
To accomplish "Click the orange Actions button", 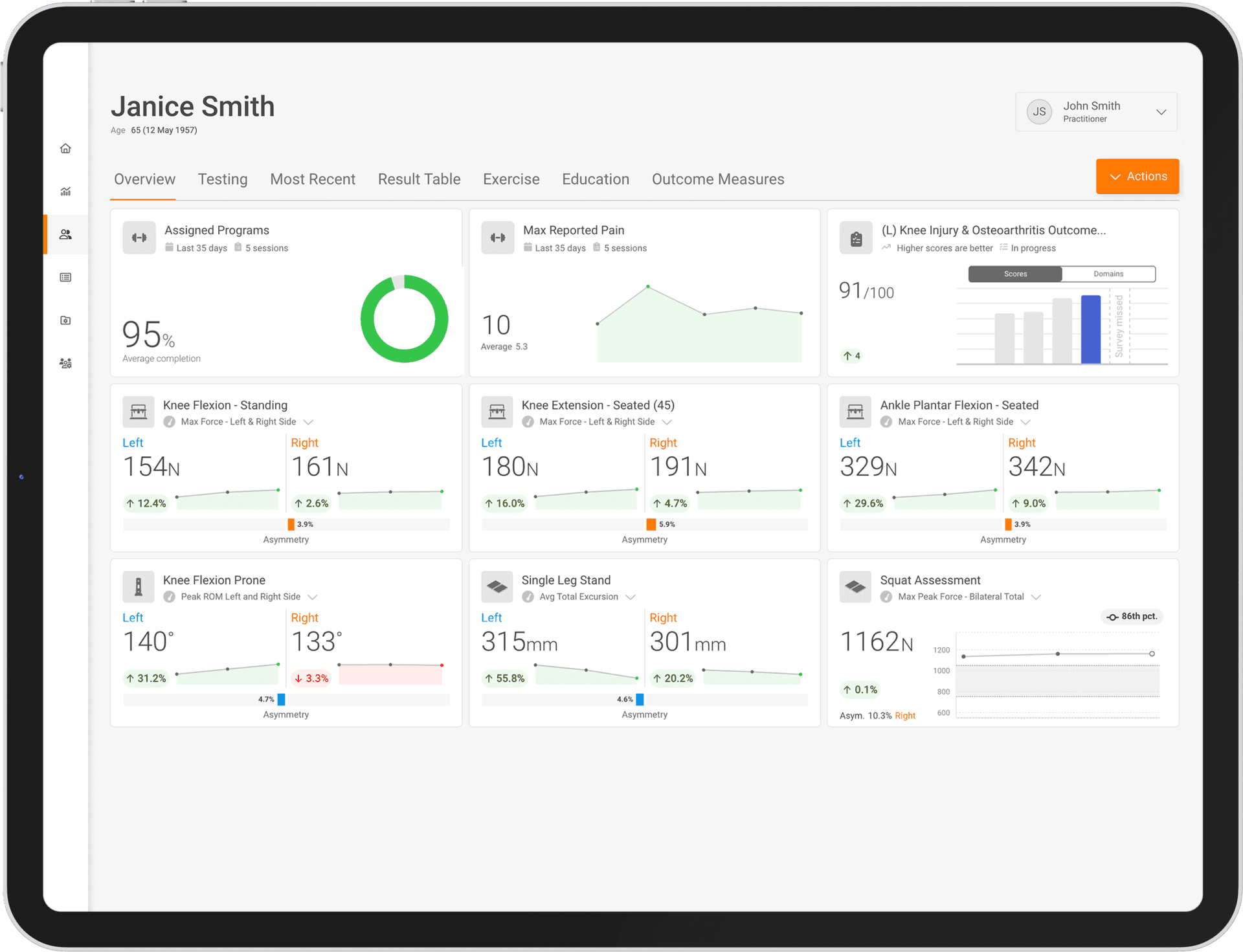I will [1137, 176].
